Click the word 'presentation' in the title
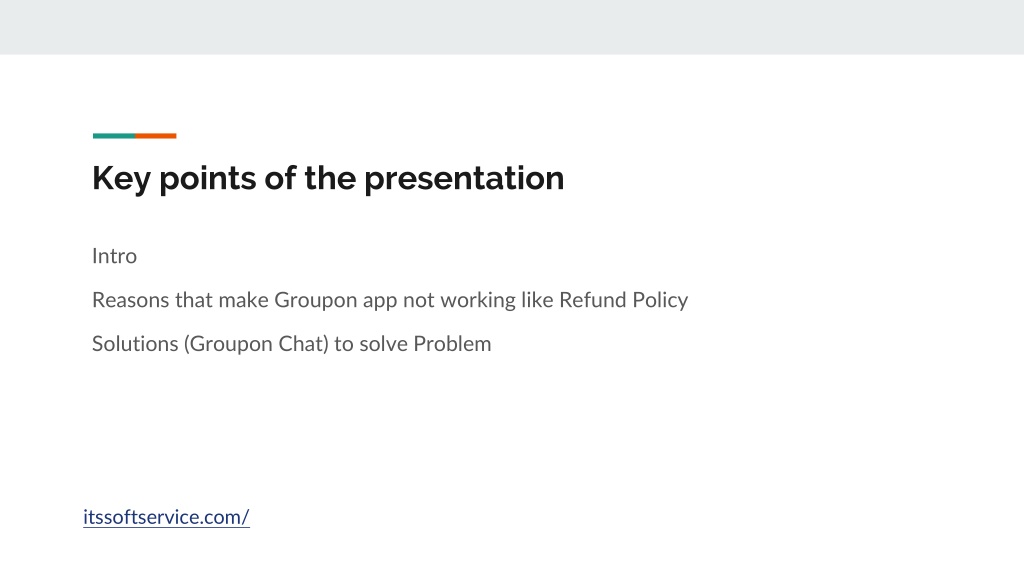 coord(464,179)
